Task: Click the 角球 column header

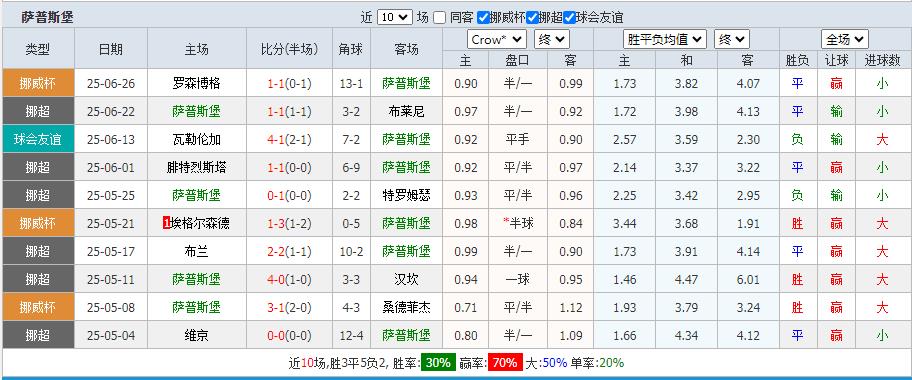Action: coord(351,49)
